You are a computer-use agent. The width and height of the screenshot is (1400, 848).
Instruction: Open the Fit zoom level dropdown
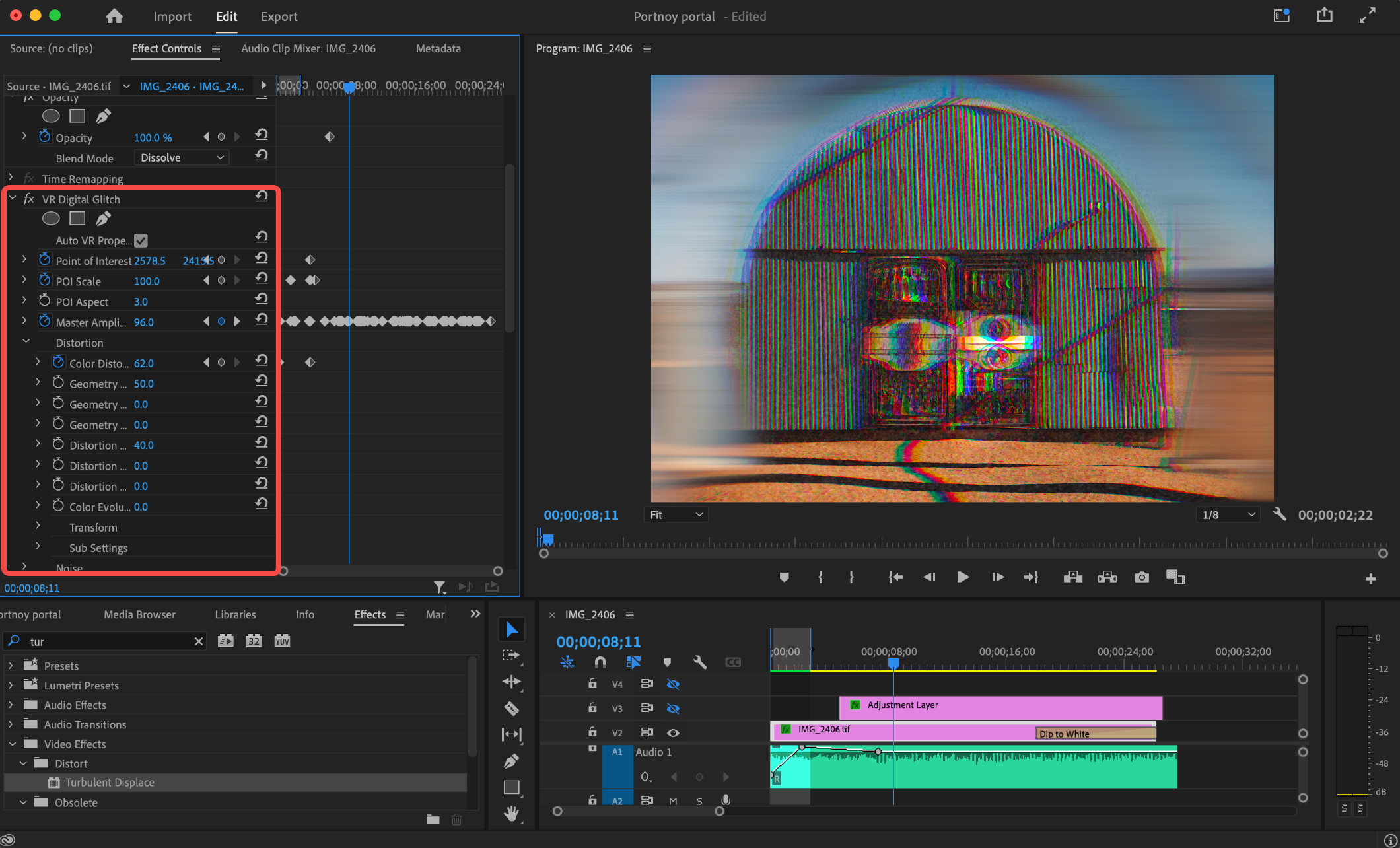(x=676, y=514)
